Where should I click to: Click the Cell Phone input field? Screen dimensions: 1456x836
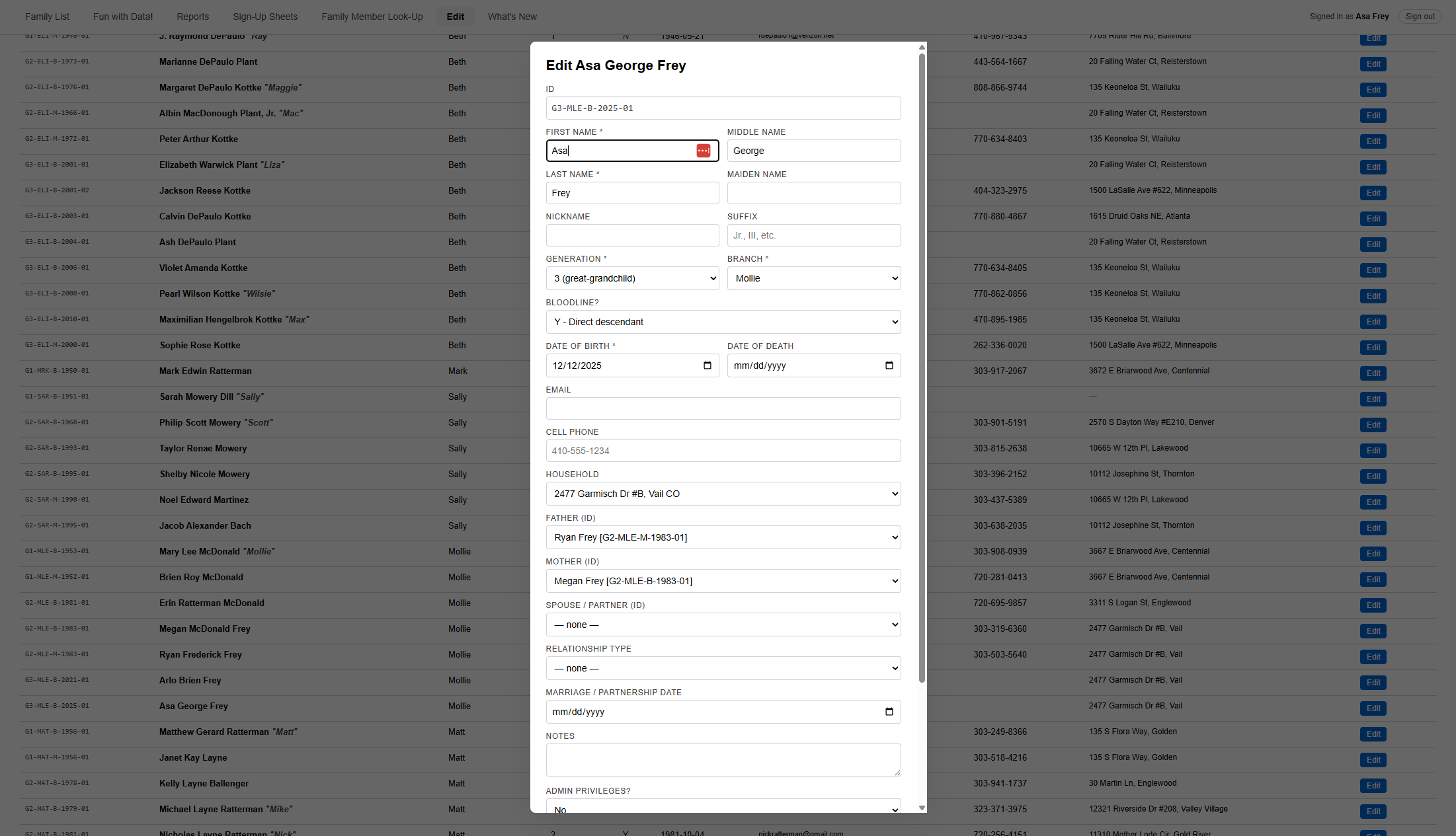pyautogui.click(x=723, y=451)
